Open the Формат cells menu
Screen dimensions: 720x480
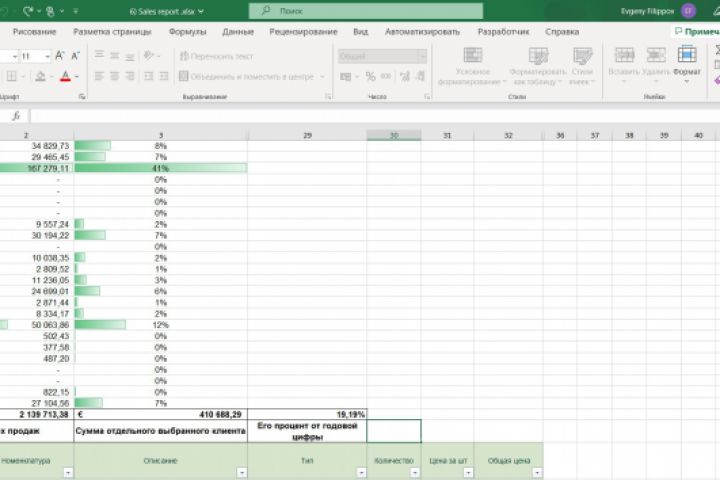tap(687, 65)
